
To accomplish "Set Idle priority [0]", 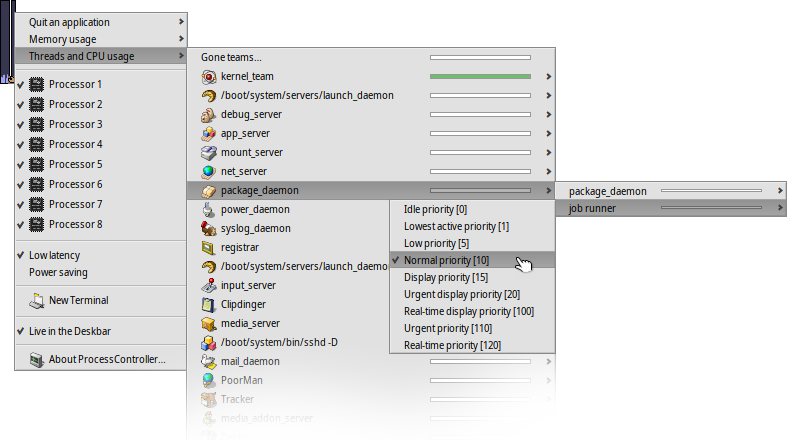I will 472,209.
